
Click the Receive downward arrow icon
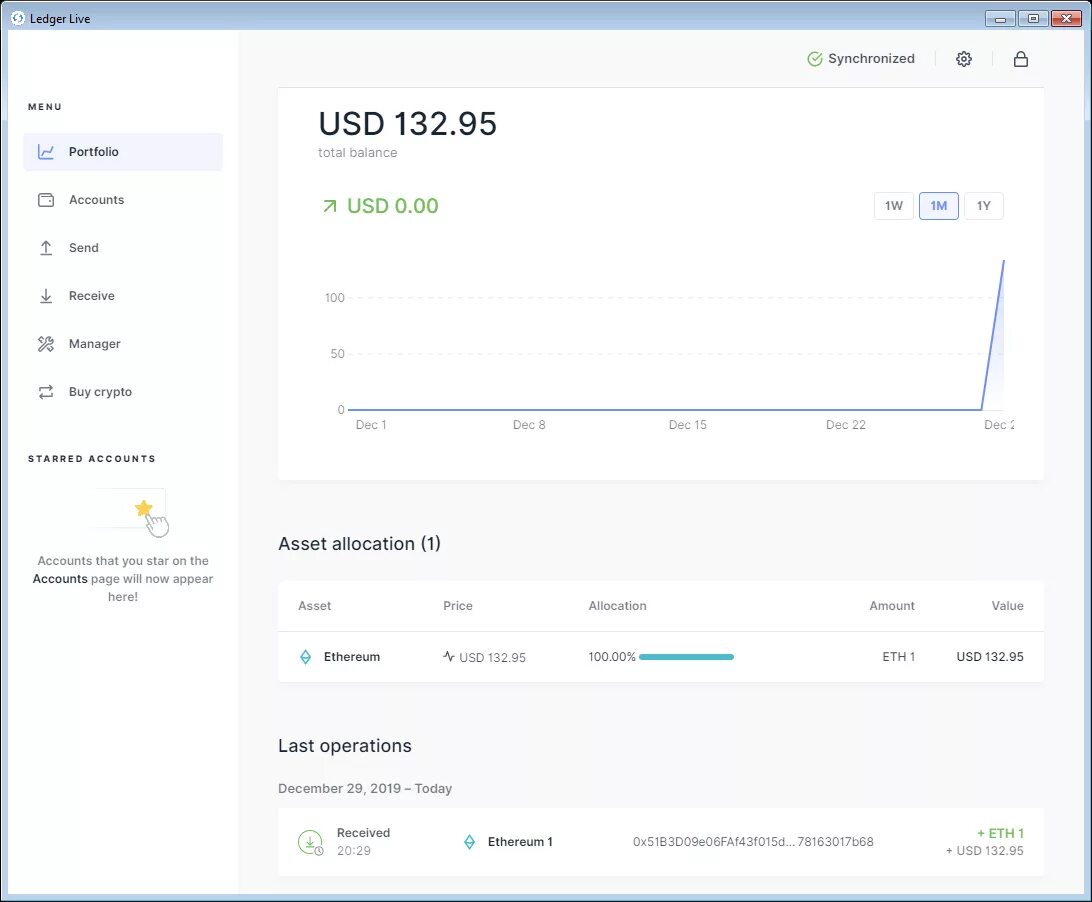46,296
